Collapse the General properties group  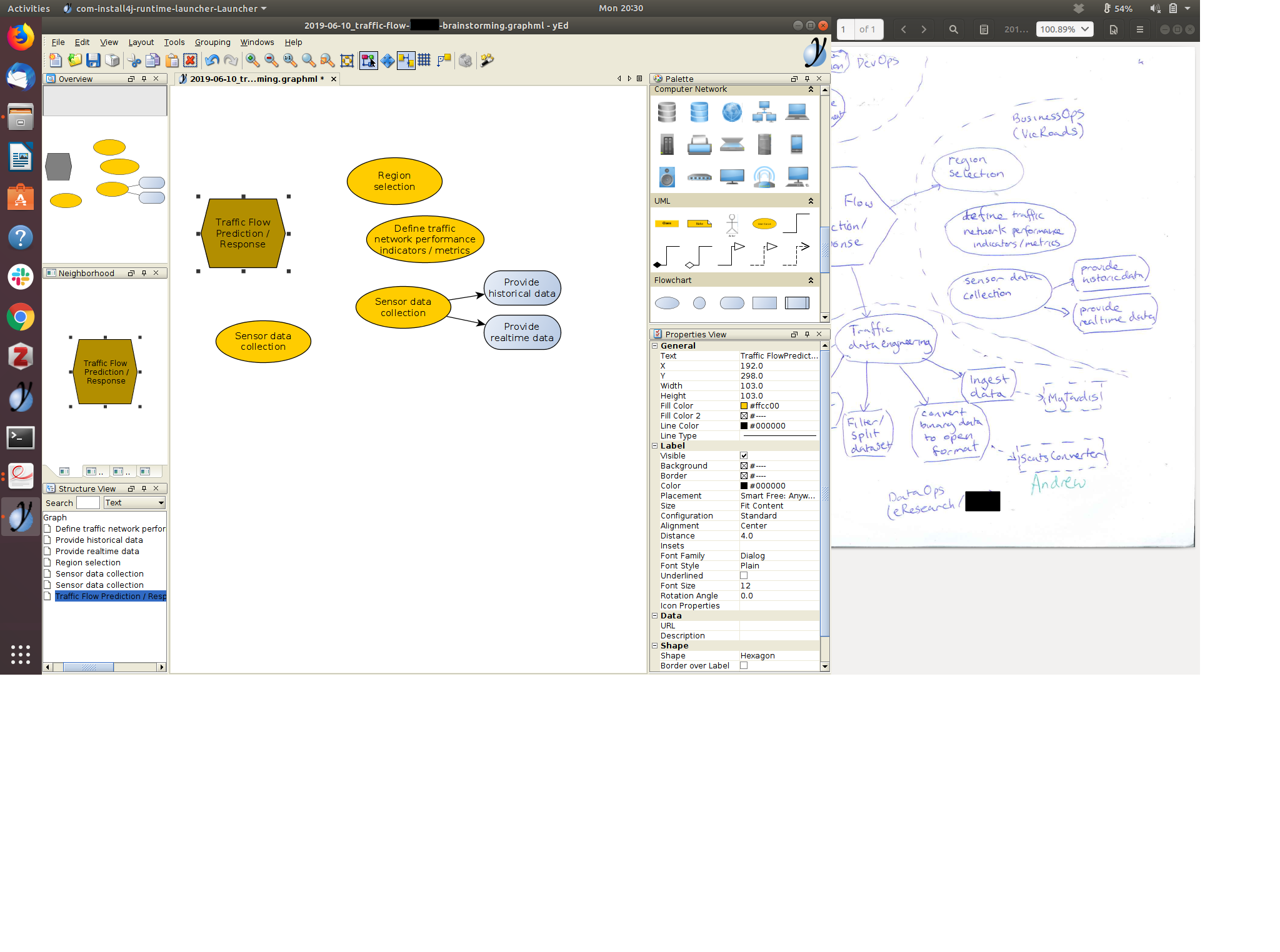(x=655, y=346)
